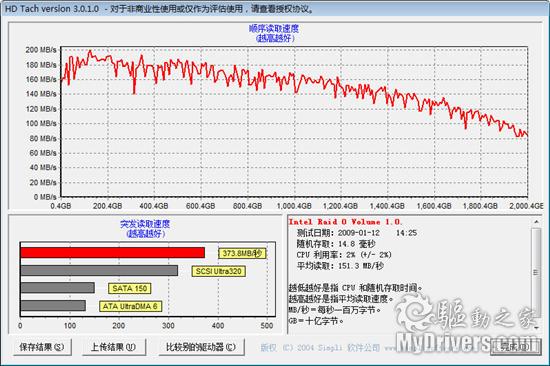Image resolution: width=550 pixels, height=366 pixels.
Task: Click the 随机存取: 14.8 毫秒 line
Action: pos(336,244)
